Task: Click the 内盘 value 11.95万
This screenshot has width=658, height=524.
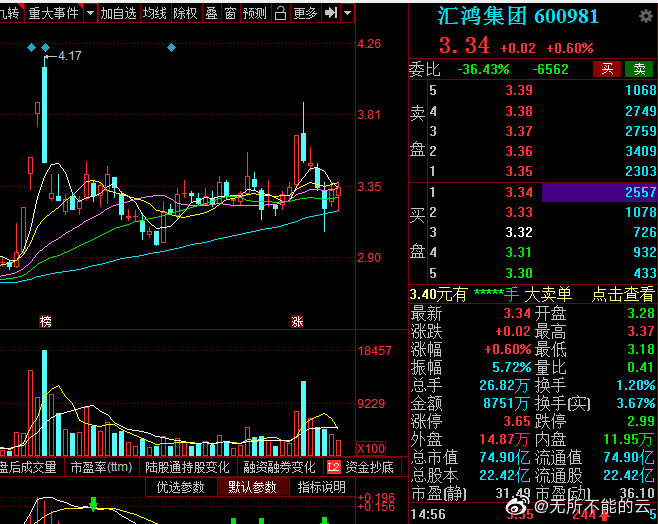Action: tap(629, 439)
